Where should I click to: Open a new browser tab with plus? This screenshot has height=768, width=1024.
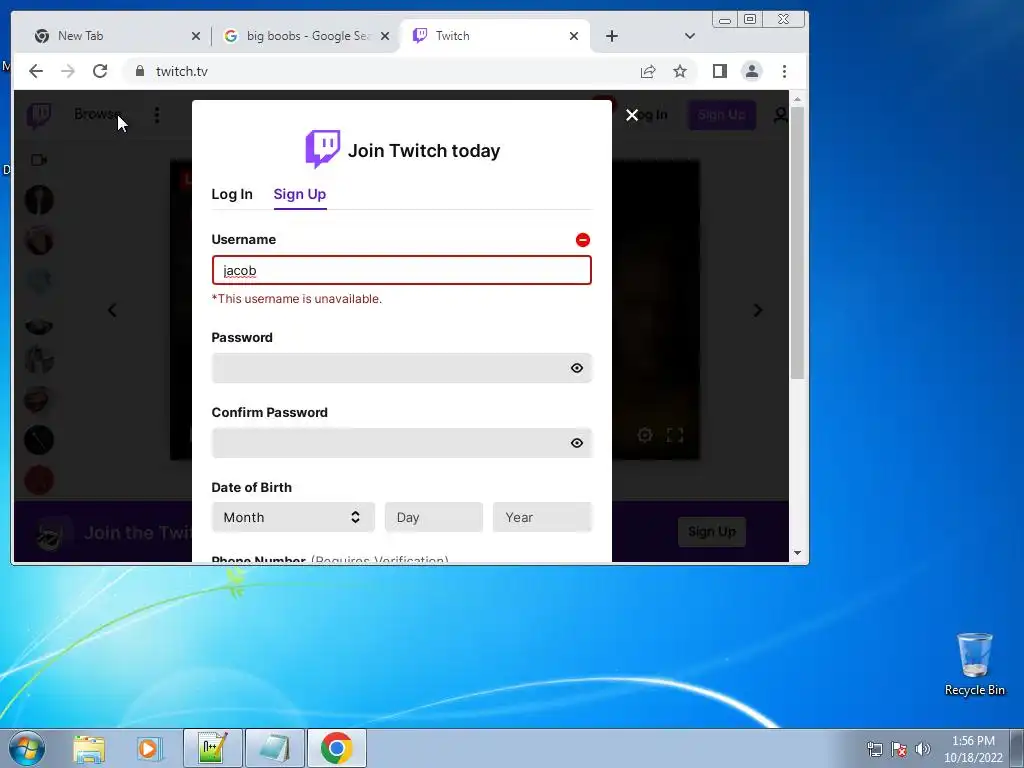coord(612,37)
